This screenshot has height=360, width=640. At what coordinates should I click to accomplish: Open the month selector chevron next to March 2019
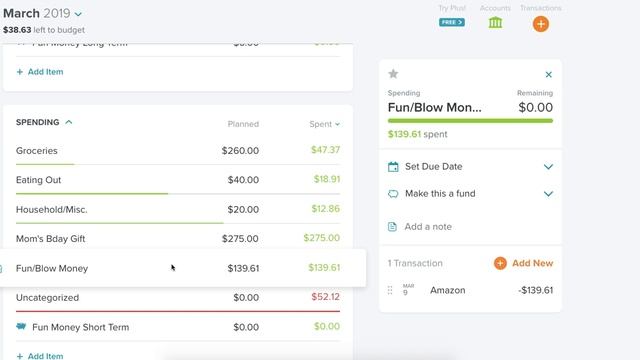[78, 14]
